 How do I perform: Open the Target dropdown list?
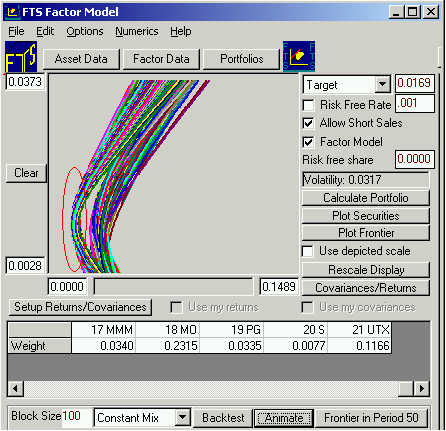pyautogui.click(x=383, y=85)
